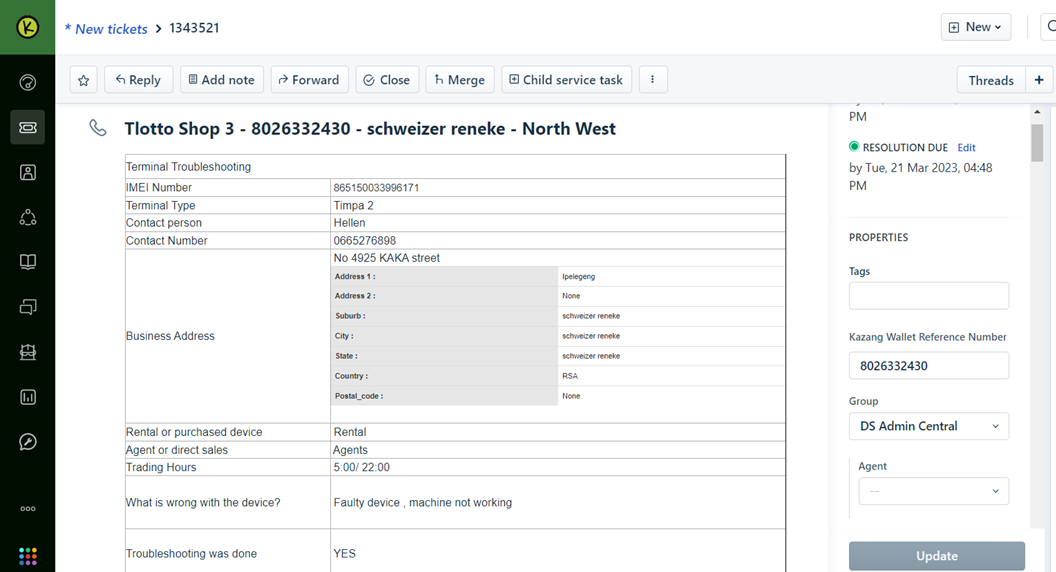This screenshot has height=572, width=1056.
Task: Select the address No 4925 KAKA street
Action: tap(387, 258)
